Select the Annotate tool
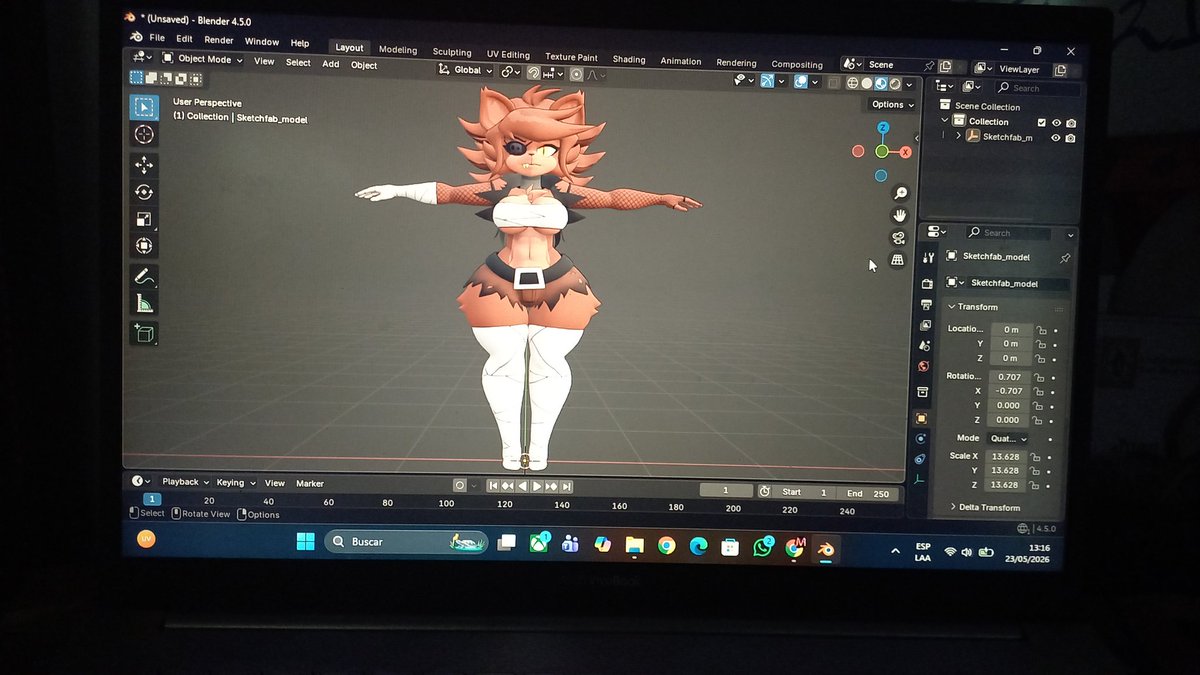The image size is (1200, 675). pyautogui.click(x=144, y=276)
